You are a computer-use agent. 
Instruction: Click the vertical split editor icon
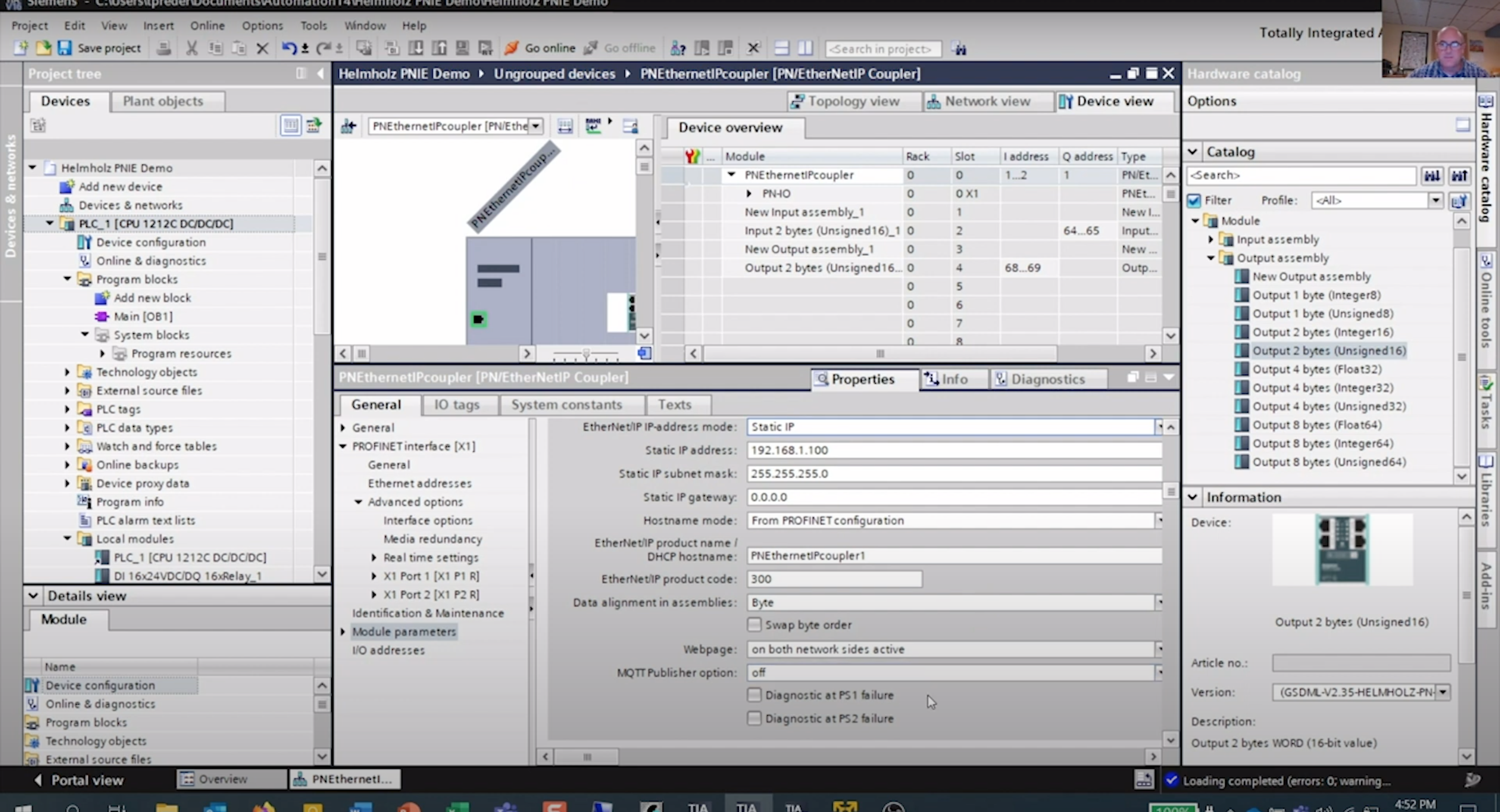click(x=805, y=48)
